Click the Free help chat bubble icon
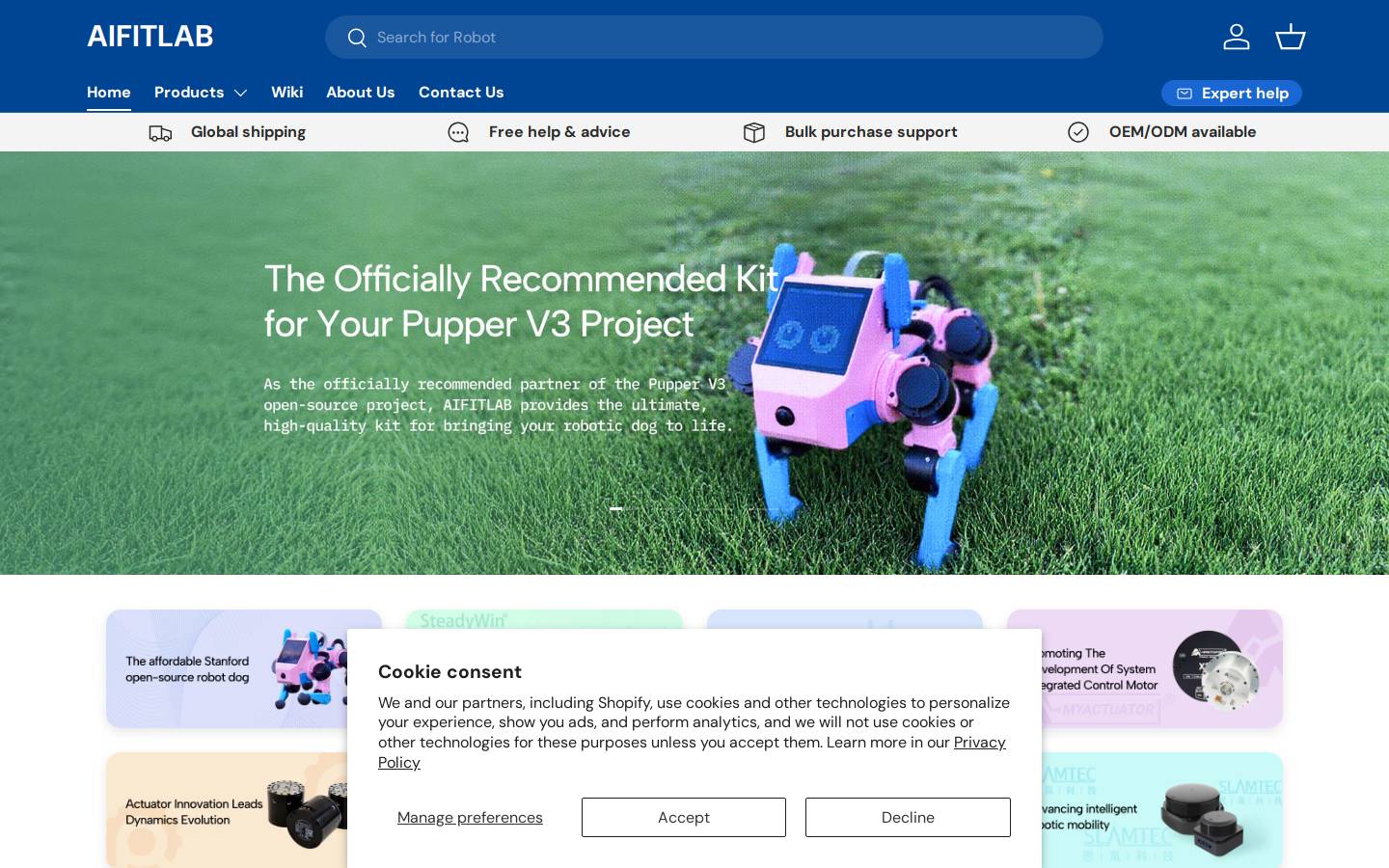This screenshot has width=1389, height=868. point(458,133)
